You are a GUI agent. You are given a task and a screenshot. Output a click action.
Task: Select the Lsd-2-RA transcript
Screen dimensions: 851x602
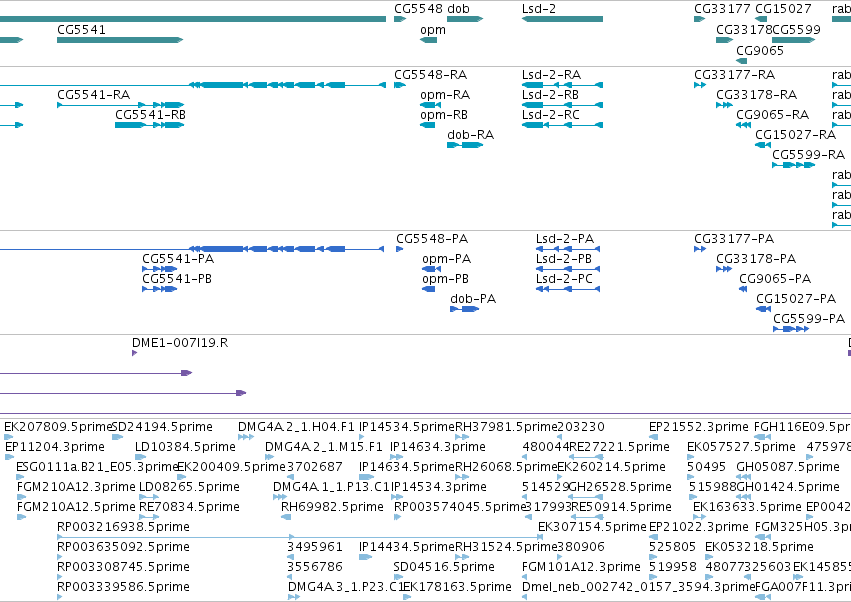562,85
